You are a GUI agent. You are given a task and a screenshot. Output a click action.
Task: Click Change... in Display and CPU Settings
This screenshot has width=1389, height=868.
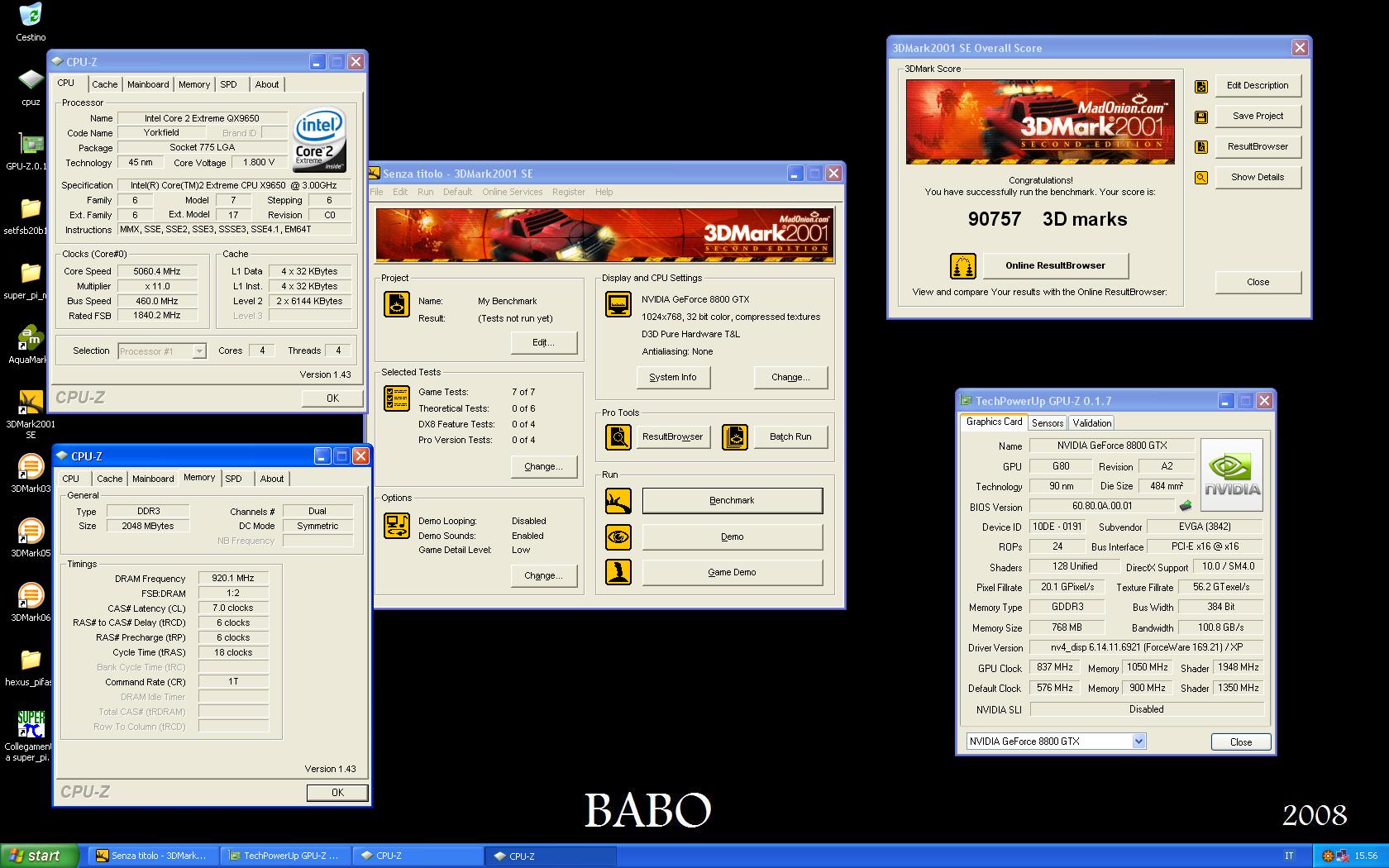pyautogui.click(x=790, y=377)
